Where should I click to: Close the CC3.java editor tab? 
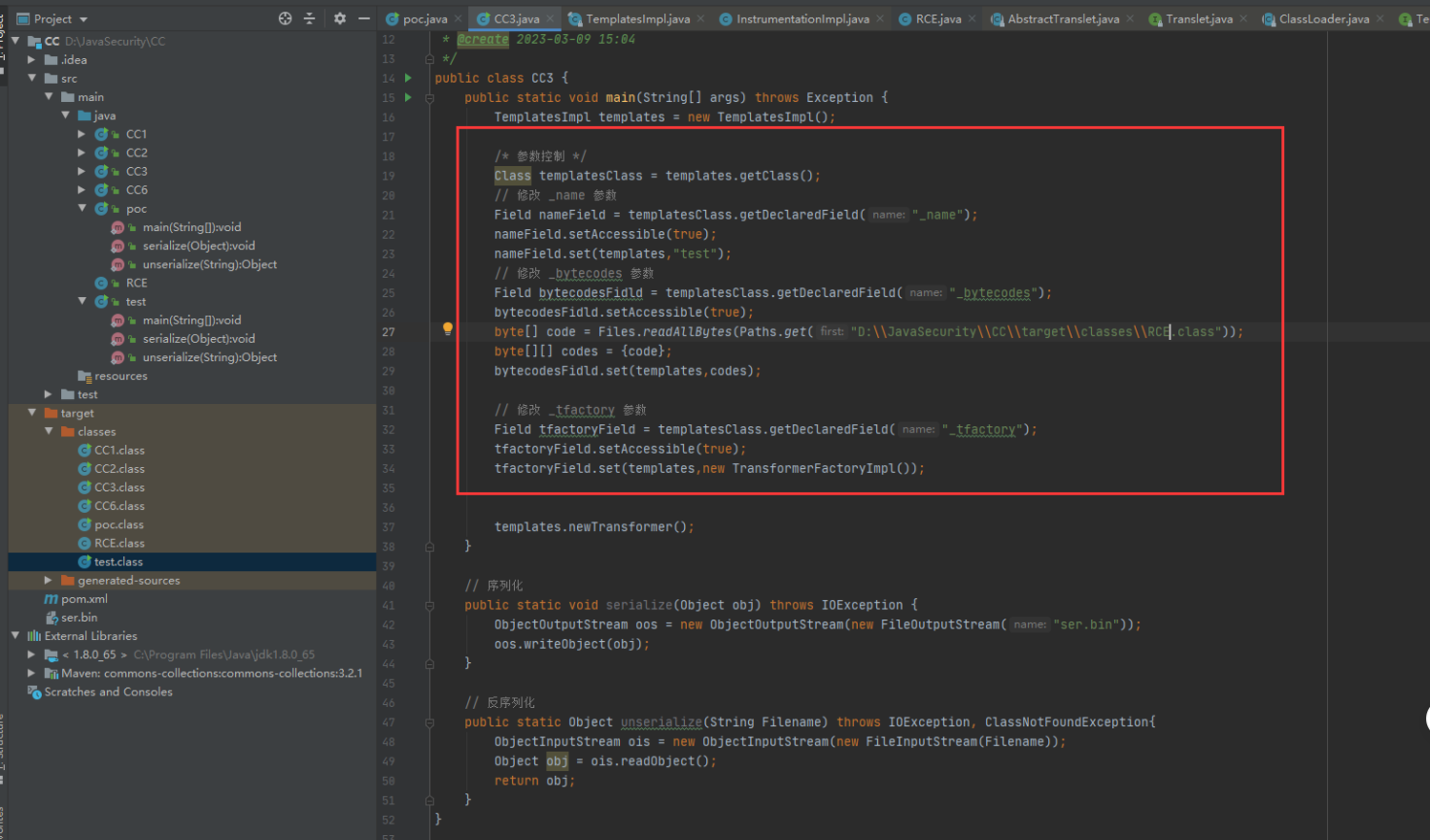pyautogui.click(x=551, y=18)
